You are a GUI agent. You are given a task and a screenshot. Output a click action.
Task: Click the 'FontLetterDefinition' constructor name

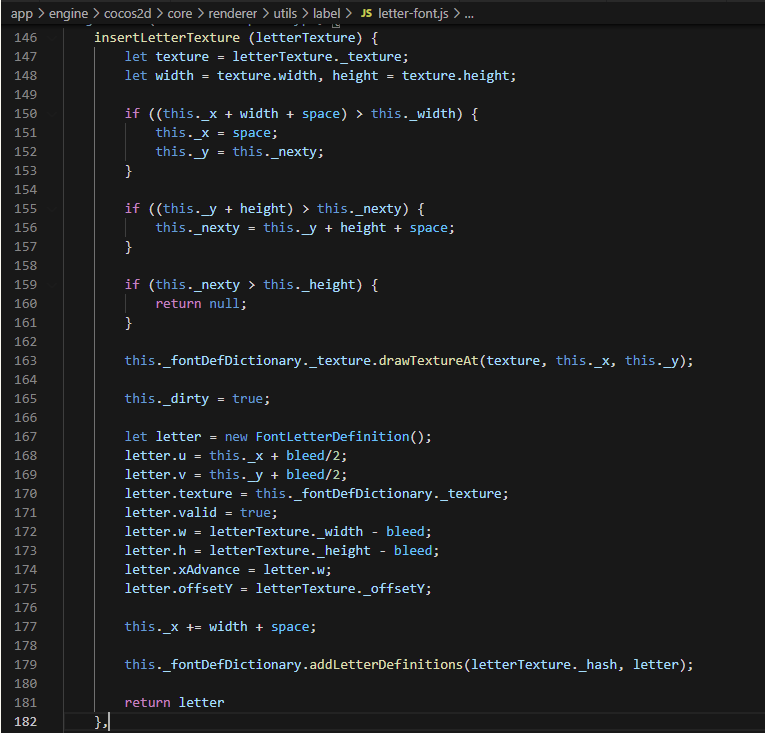[x=332, y=436]
